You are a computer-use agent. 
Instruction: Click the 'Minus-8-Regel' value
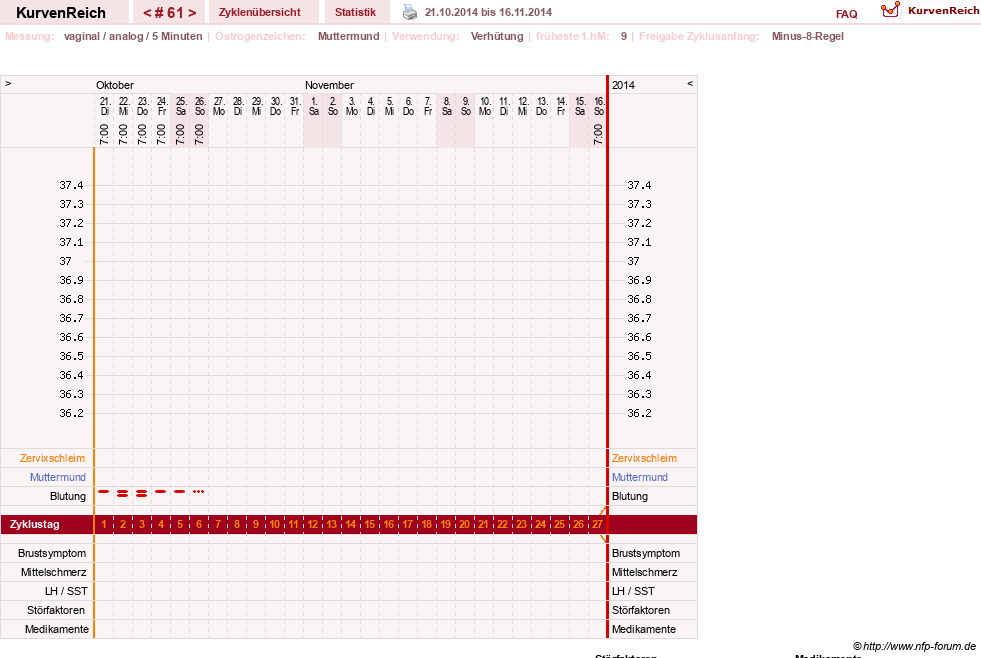[x=808, y=36]
